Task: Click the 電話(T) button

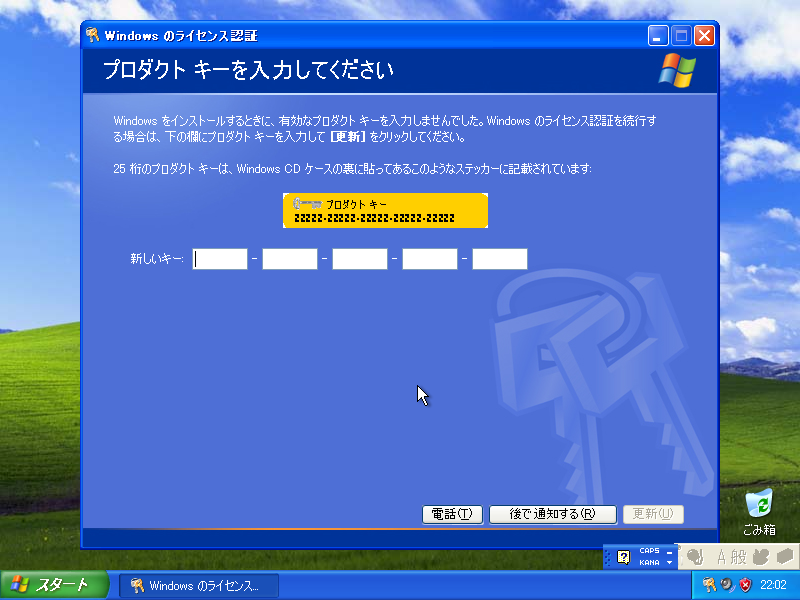Action: (x=452, y=514)
